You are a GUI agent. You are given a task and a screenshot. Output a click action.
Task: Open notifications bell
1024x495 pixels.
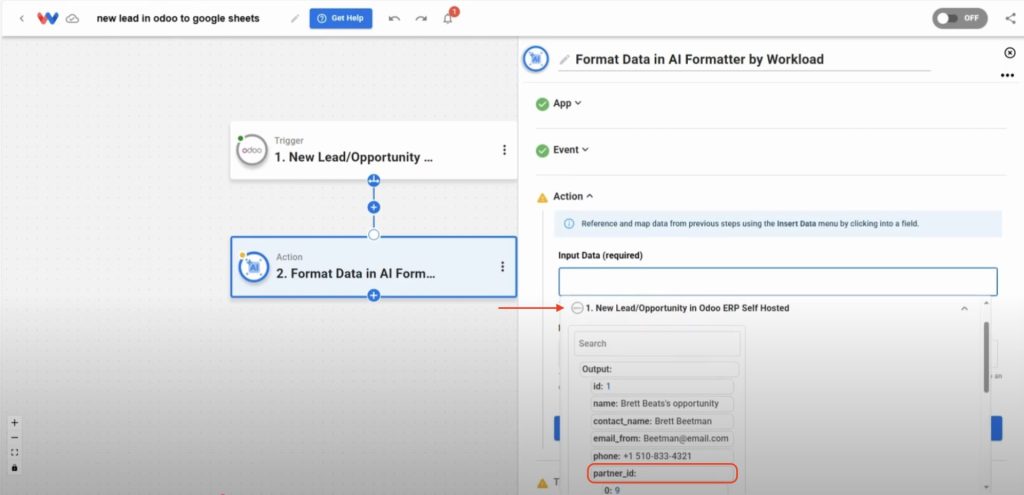[x=448, y=18]
